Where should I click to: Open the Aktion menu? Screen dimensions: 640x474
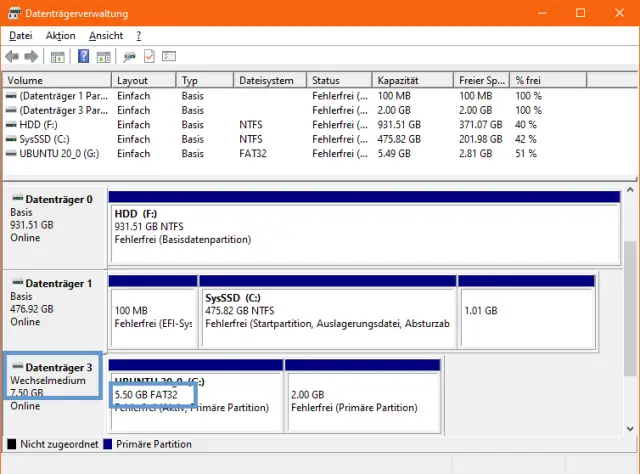coord(60,35)
